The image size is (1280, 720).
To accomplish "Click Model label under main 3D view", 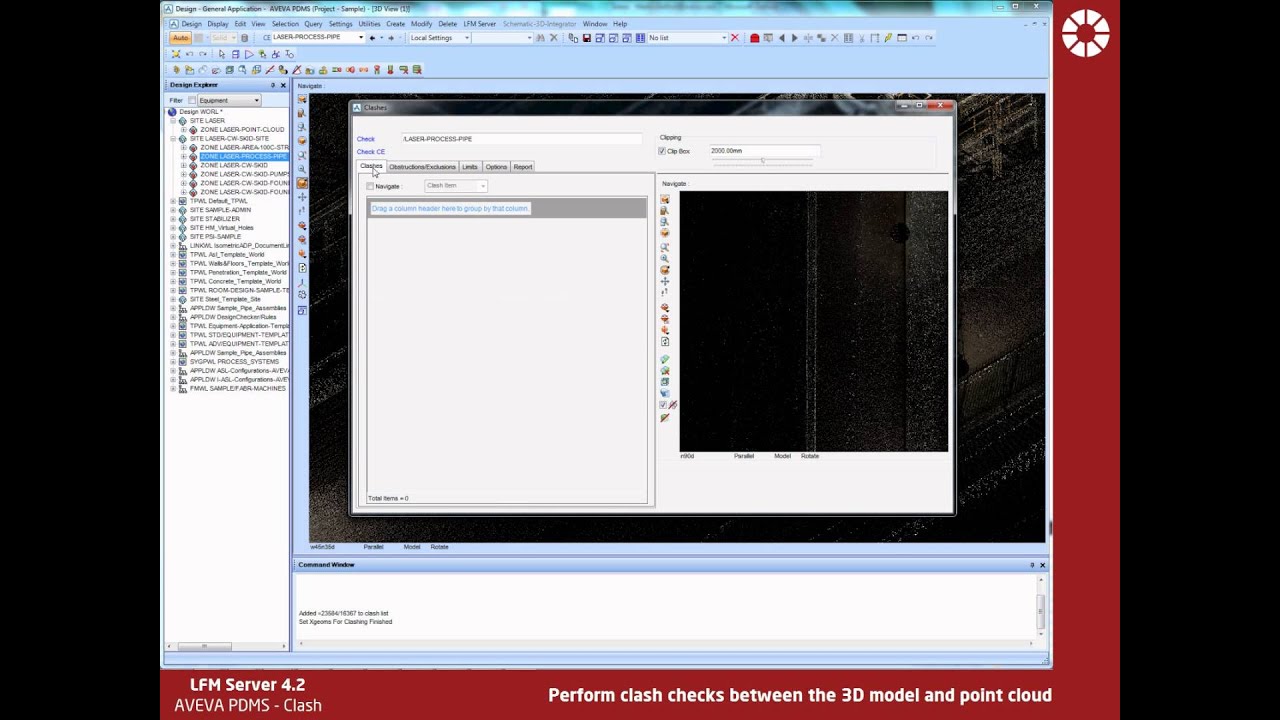I will [x=412, y=547].
